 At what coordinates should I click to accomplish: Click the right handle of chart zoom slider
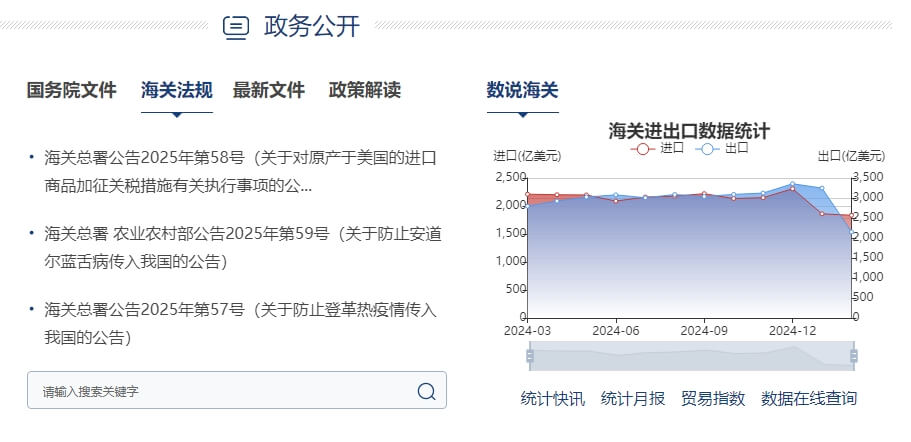(x=853, y=356)
